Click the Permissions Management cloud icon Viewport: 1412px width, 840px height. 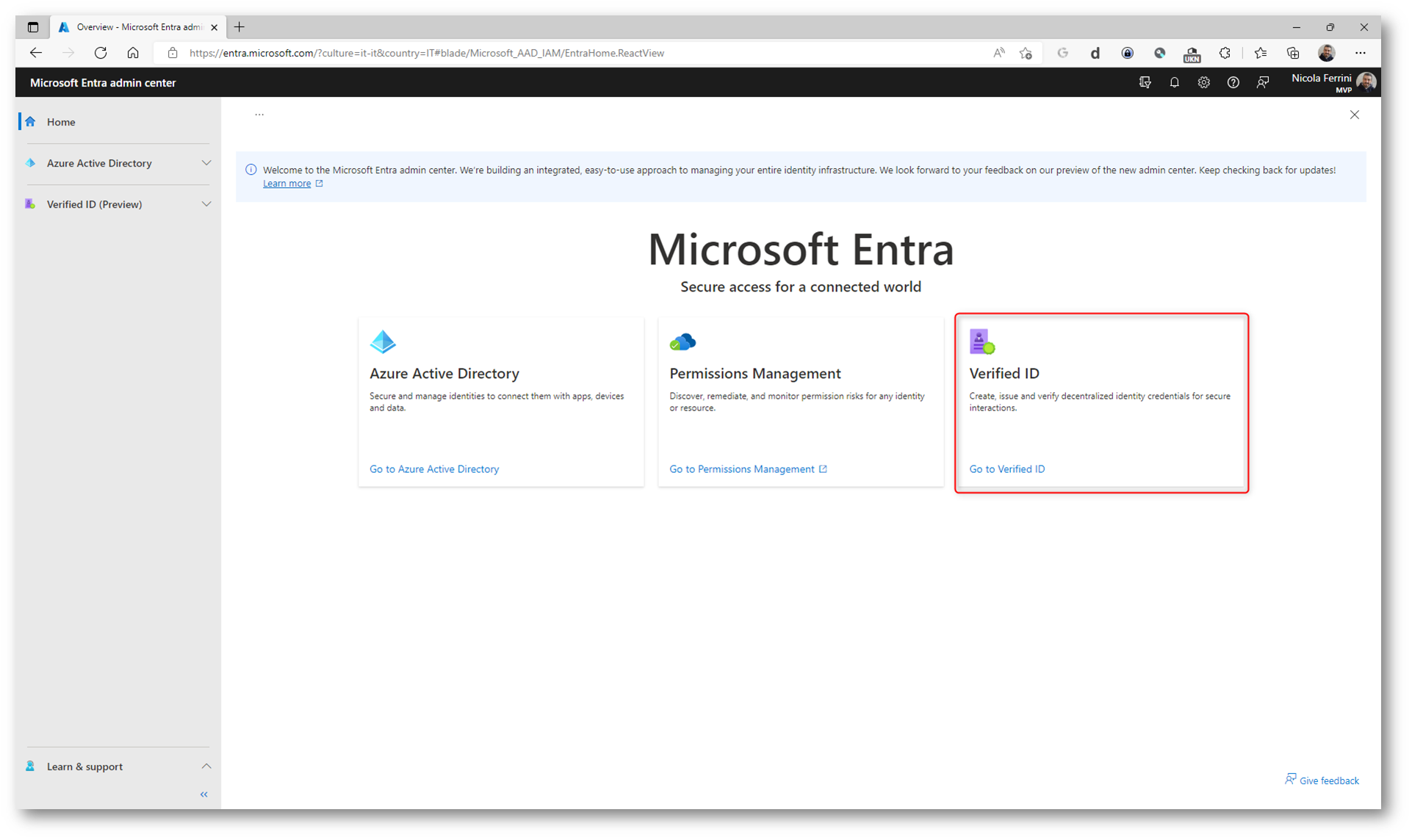click(682, 342)
